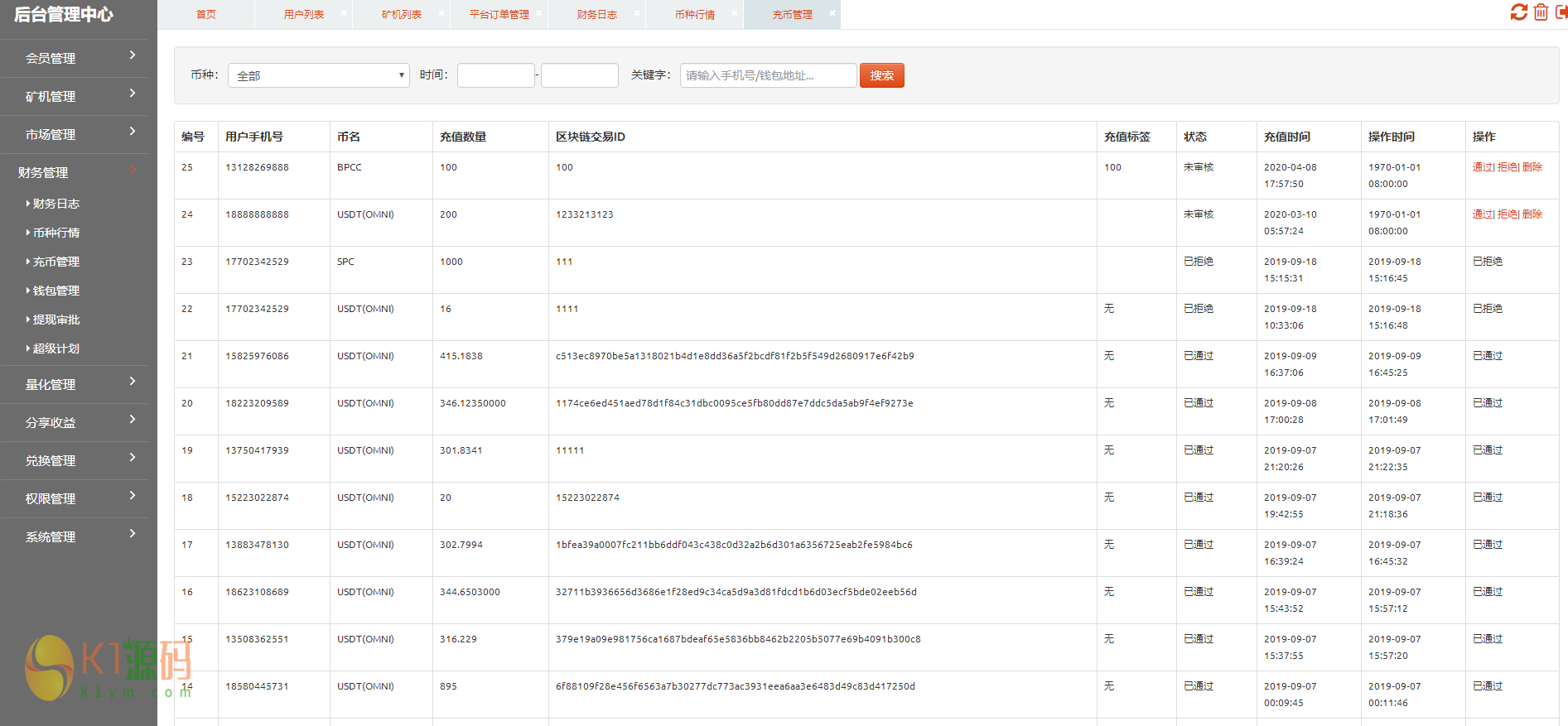
Task: Click the transaction ID starting with c513ec8970
Action: click(735, 356)
